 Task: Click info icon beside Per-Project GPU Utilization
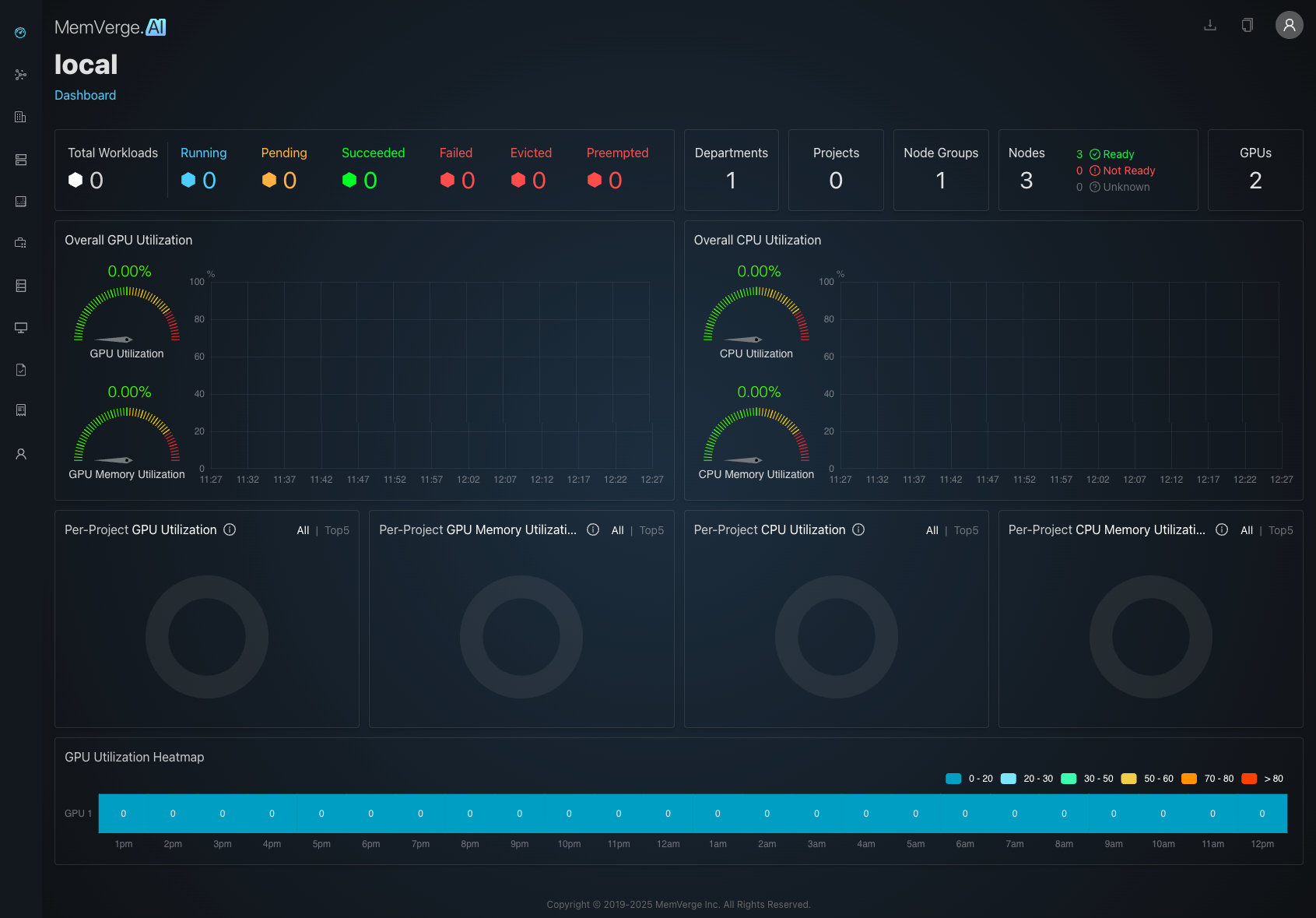230,529
